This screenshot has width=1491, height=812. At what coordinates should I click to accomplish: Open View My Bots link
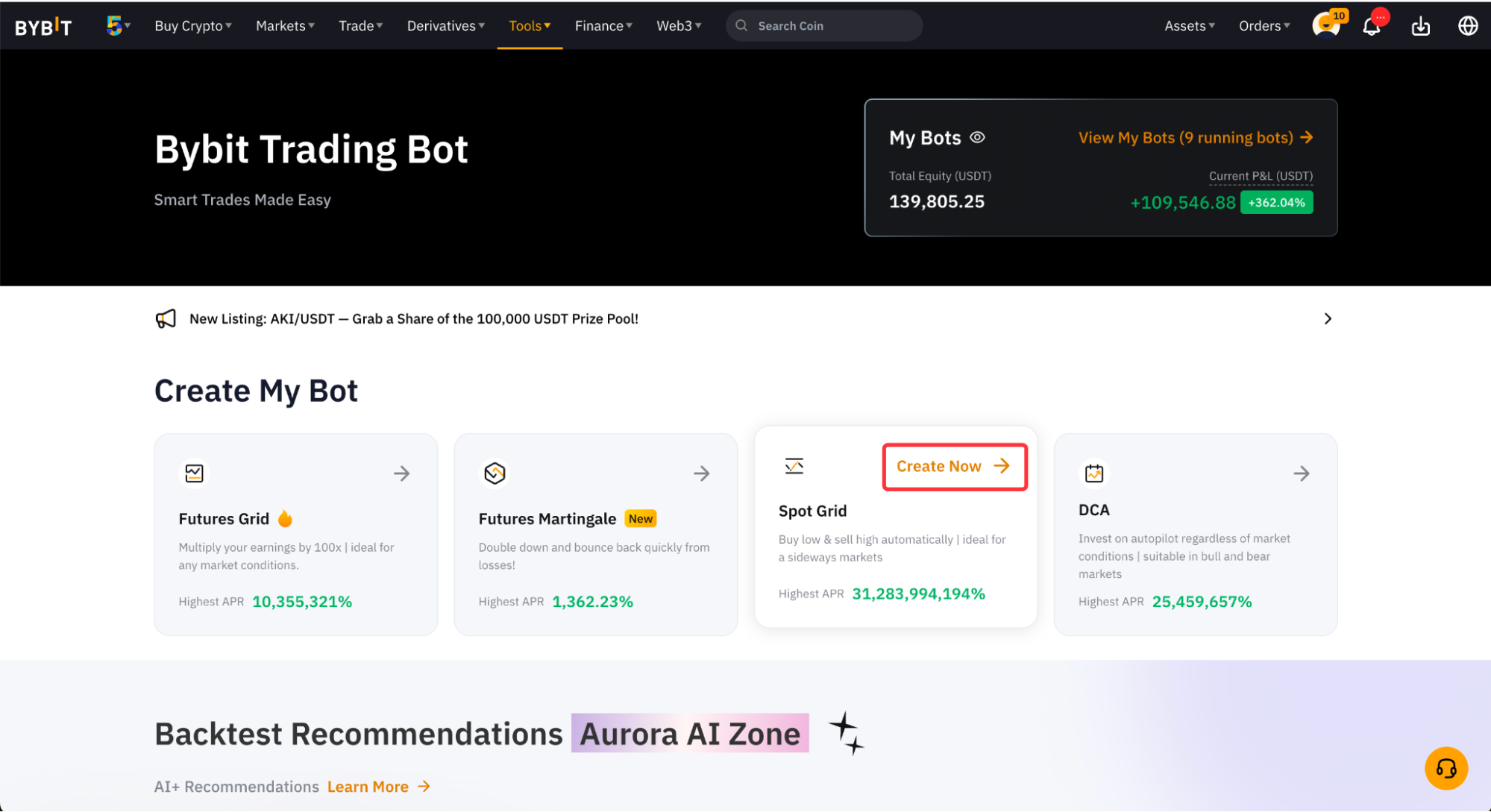click(x=1195, y=138)
